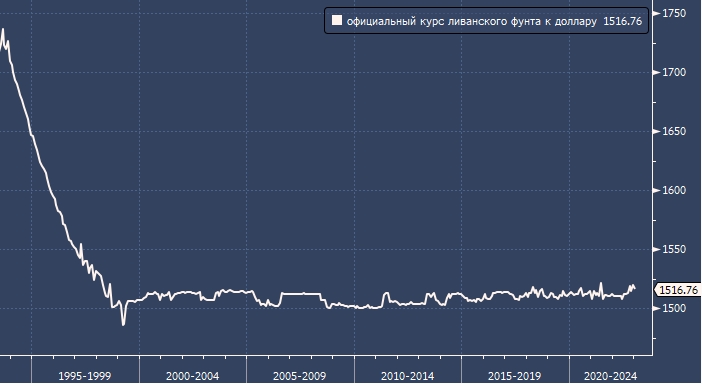Click the tick arrow beside 1750
Image resolution: width=702 pixels, height=384 pixels.
click(657, 13)
